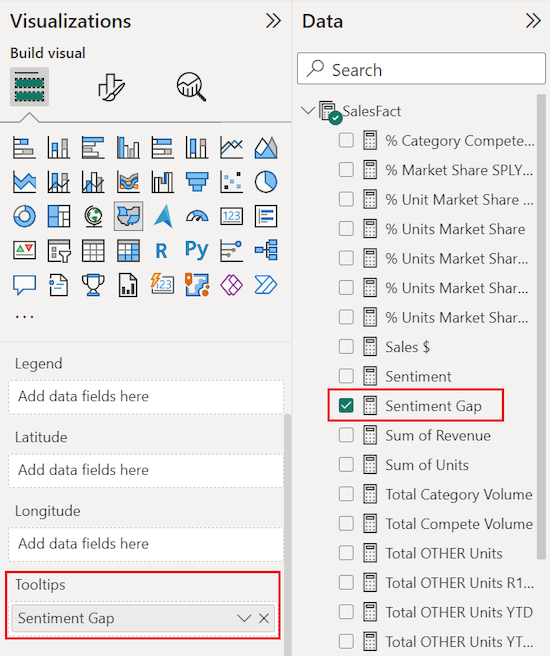Remove Sentiment Gap from Tooltips

[x=264, y=618]
